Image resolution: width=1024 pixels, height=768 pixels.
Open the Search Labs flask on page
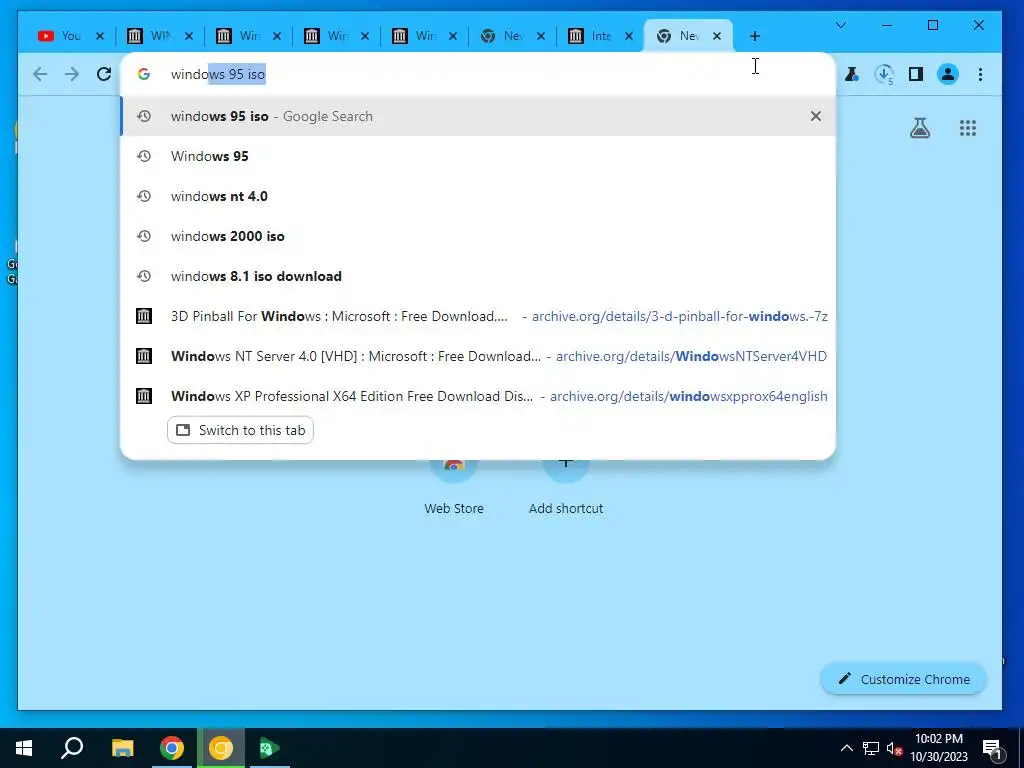pos(920,128)
